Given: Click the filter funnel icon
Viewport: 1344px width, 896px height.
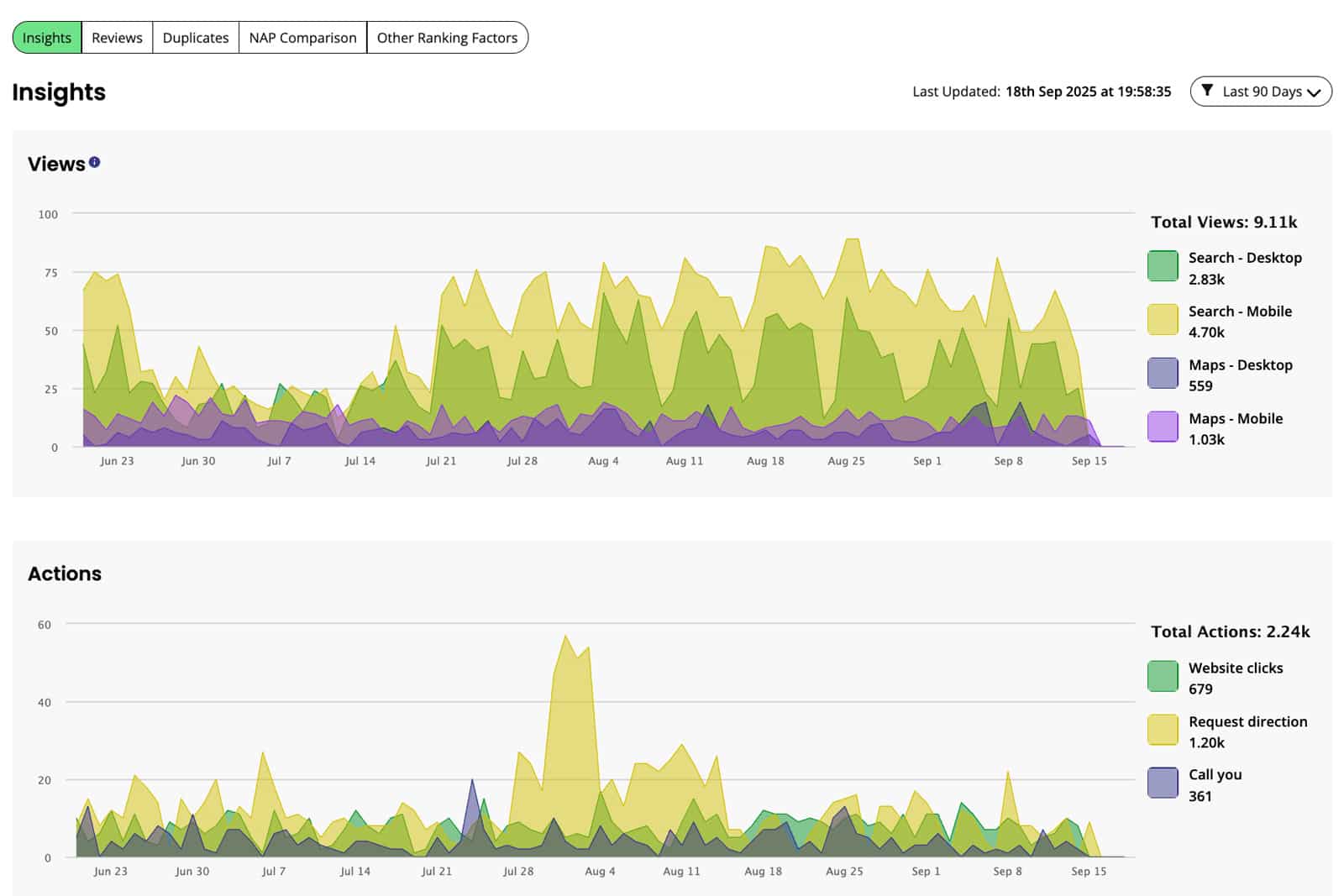Looking at the screenshot, I should 1207,91.
